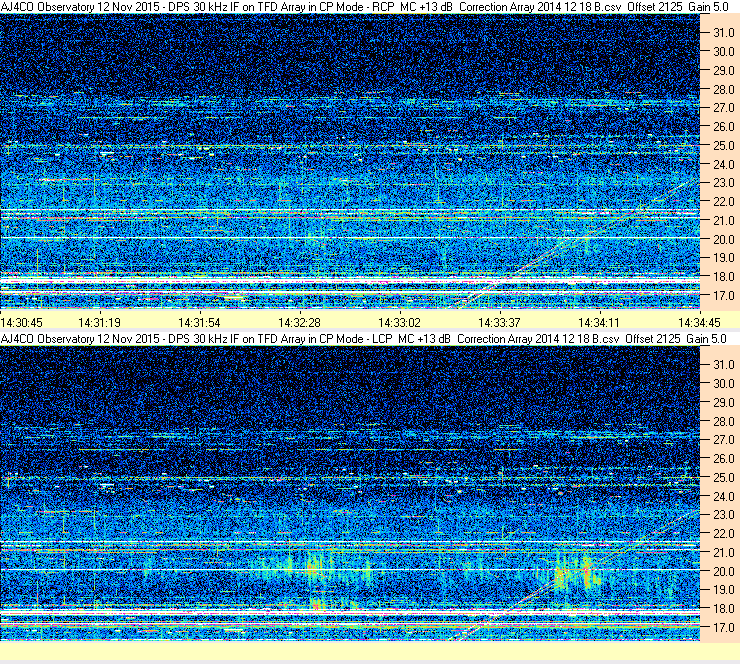Click the RCP spectrogram title header text
Image resolution: width=740 pixels, height=664 pixels.
[364, 7]
